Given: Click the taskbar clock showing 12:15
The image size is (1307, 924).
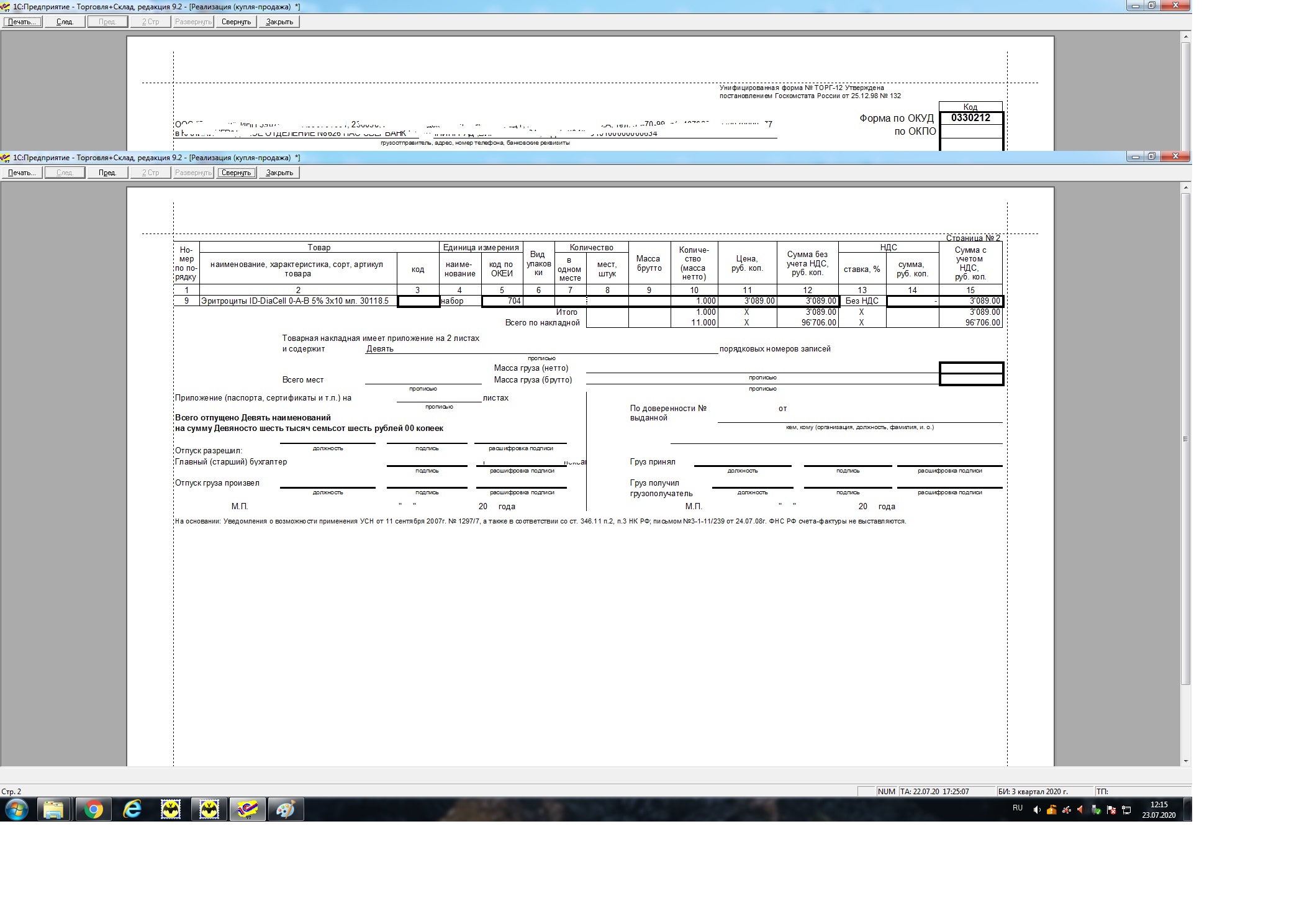Looking at the screenshot, I should pyautogui.click(x=1159, y=810).
